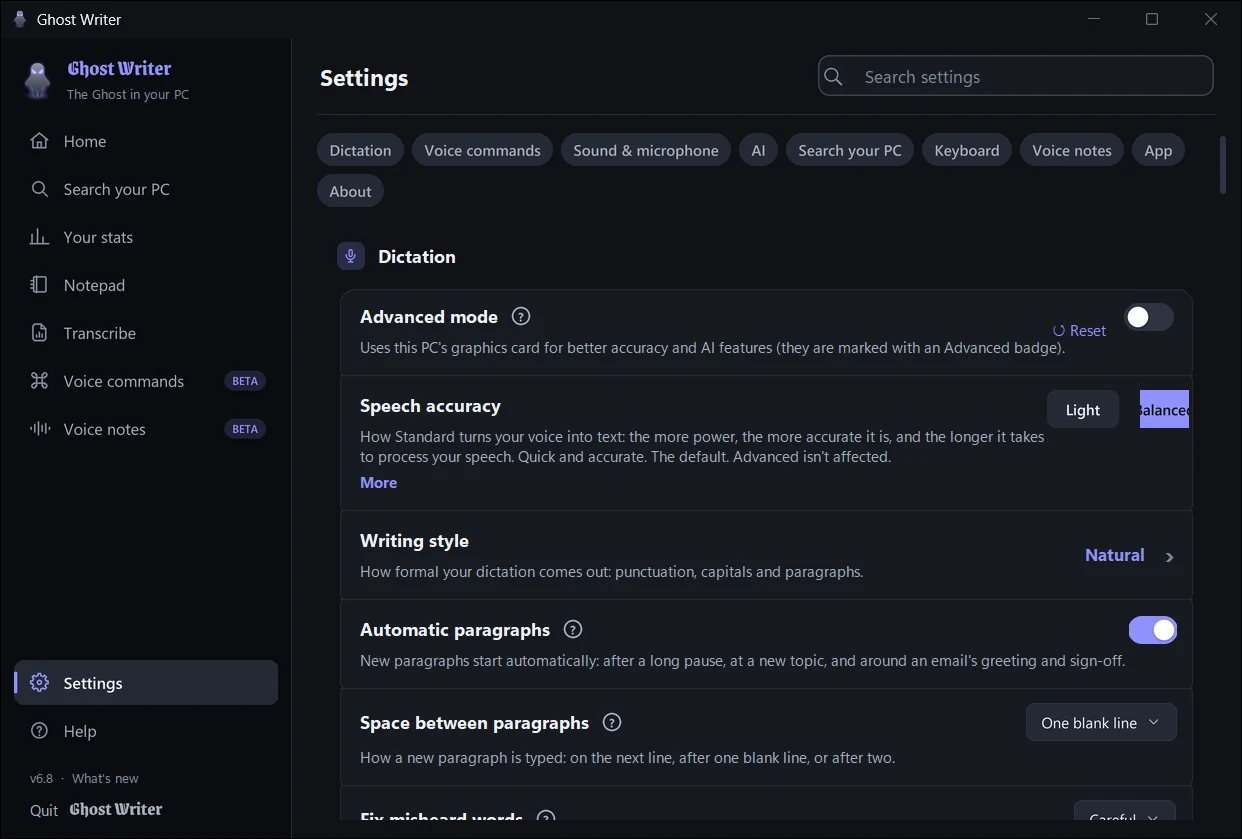This screenshot has height=839, width=1242.
Task: Jump to the Voice commands settings tab
Action: tap(482, 150)
